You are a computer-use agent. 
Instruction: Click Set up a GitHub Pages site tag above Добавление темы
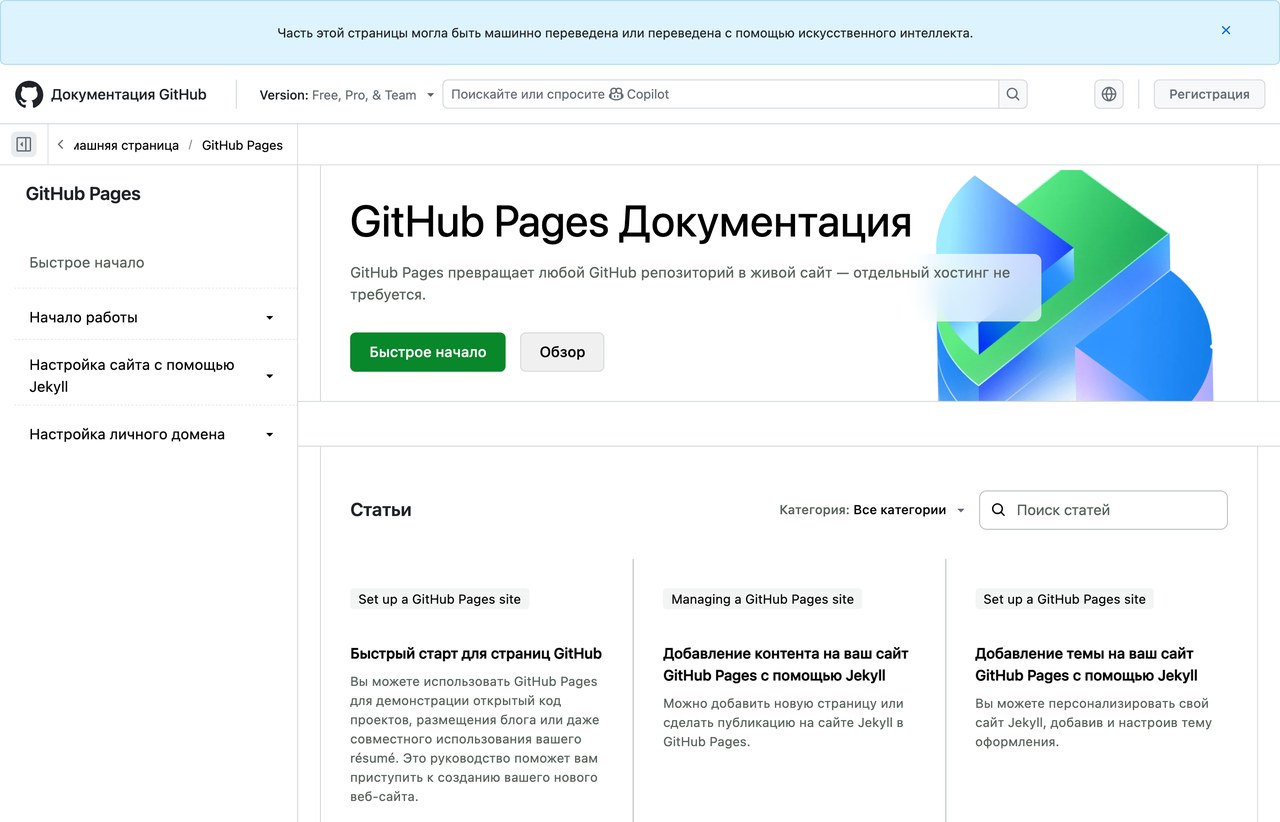click(1064, 599)
